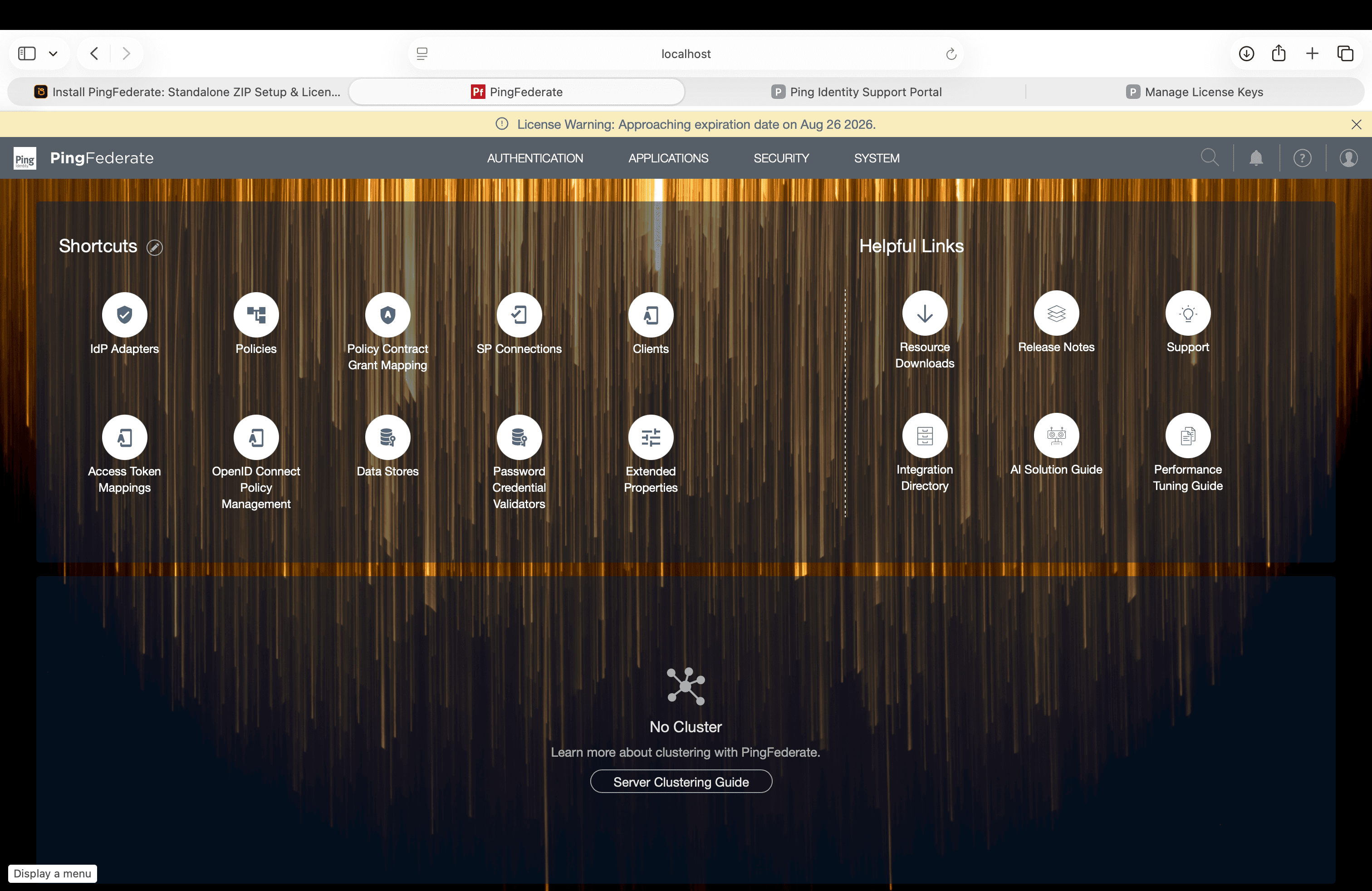Viewport: 1372px width, 891px height.
Task: Click the page reader icon in address bar
Action: tap(422, 54)
